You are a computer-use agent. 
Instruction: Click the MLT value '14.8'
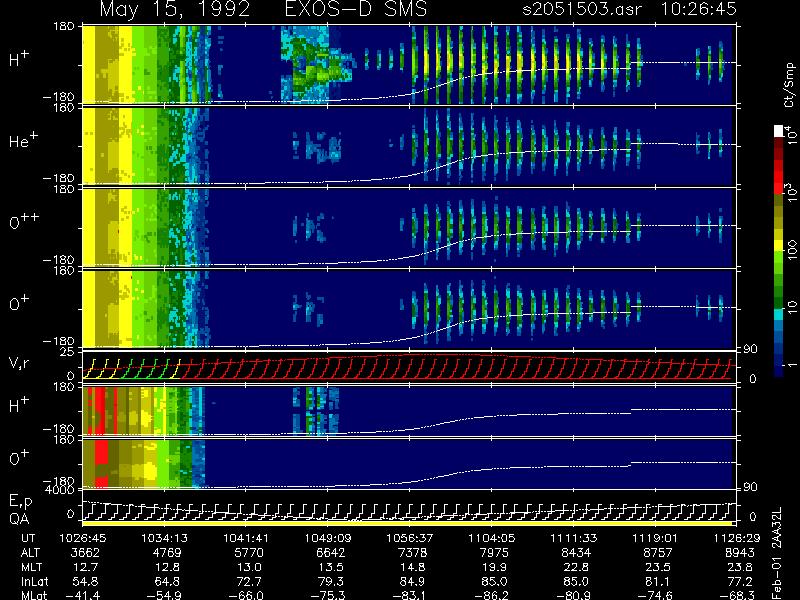412,567
